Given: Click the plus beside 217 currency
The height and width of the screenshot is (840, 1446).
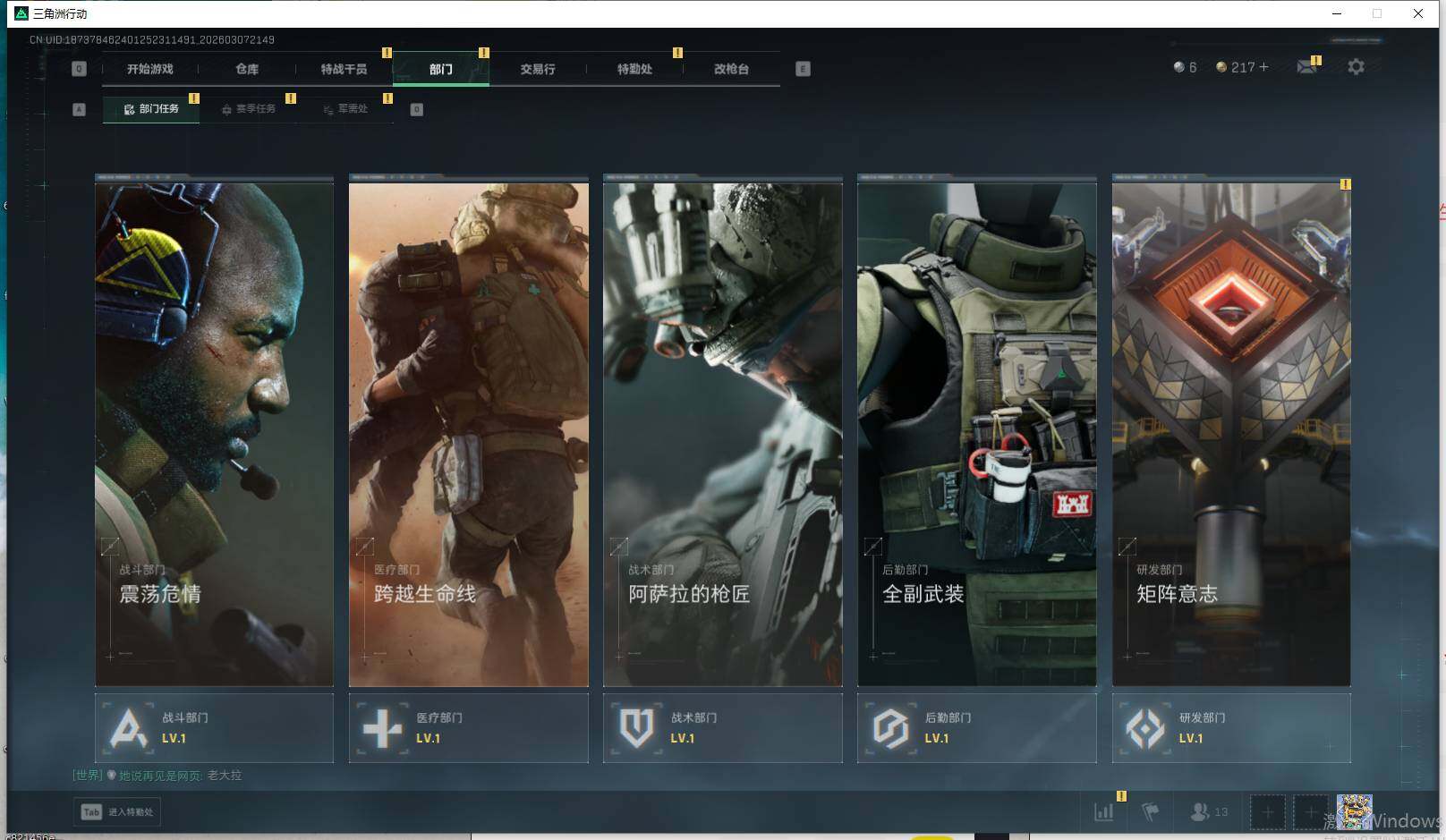Looking at the screenshot, I should click(x=1263, y=67).
